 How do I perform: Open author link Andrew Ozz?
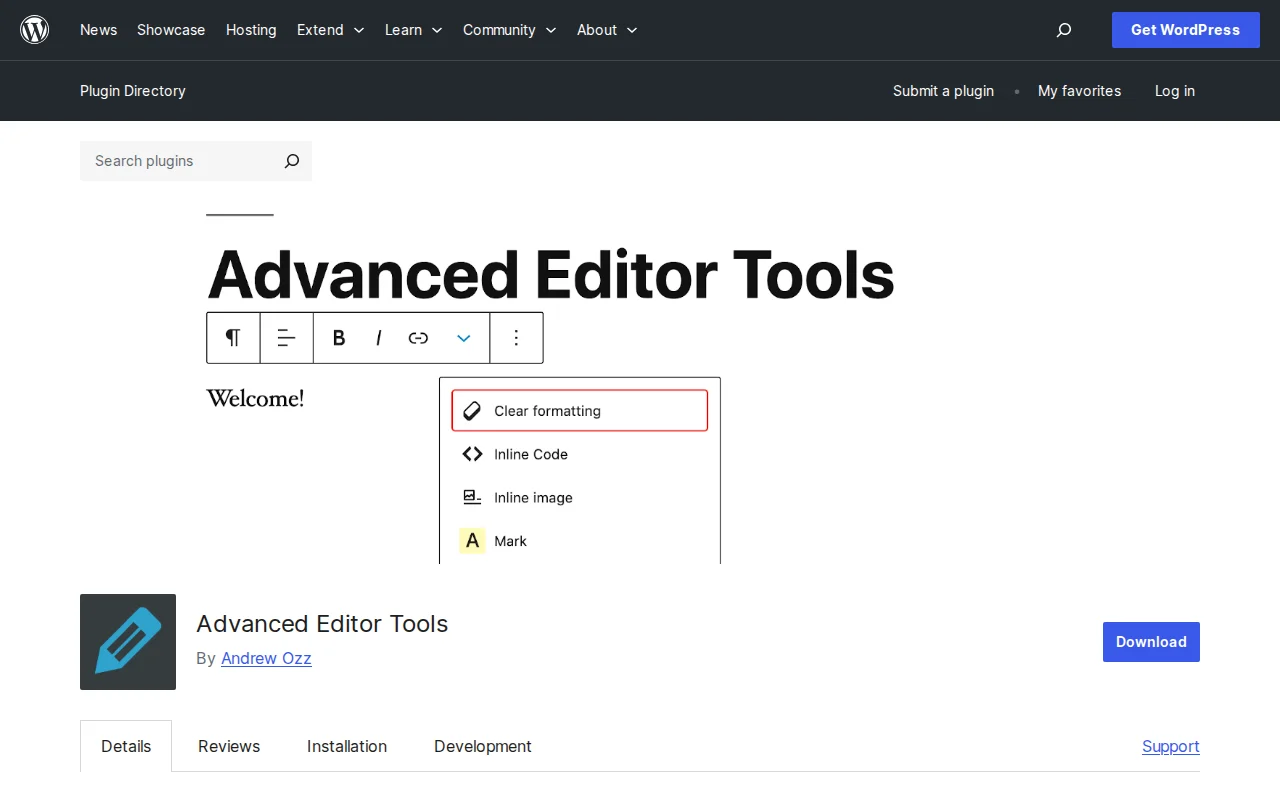point(266,658)
